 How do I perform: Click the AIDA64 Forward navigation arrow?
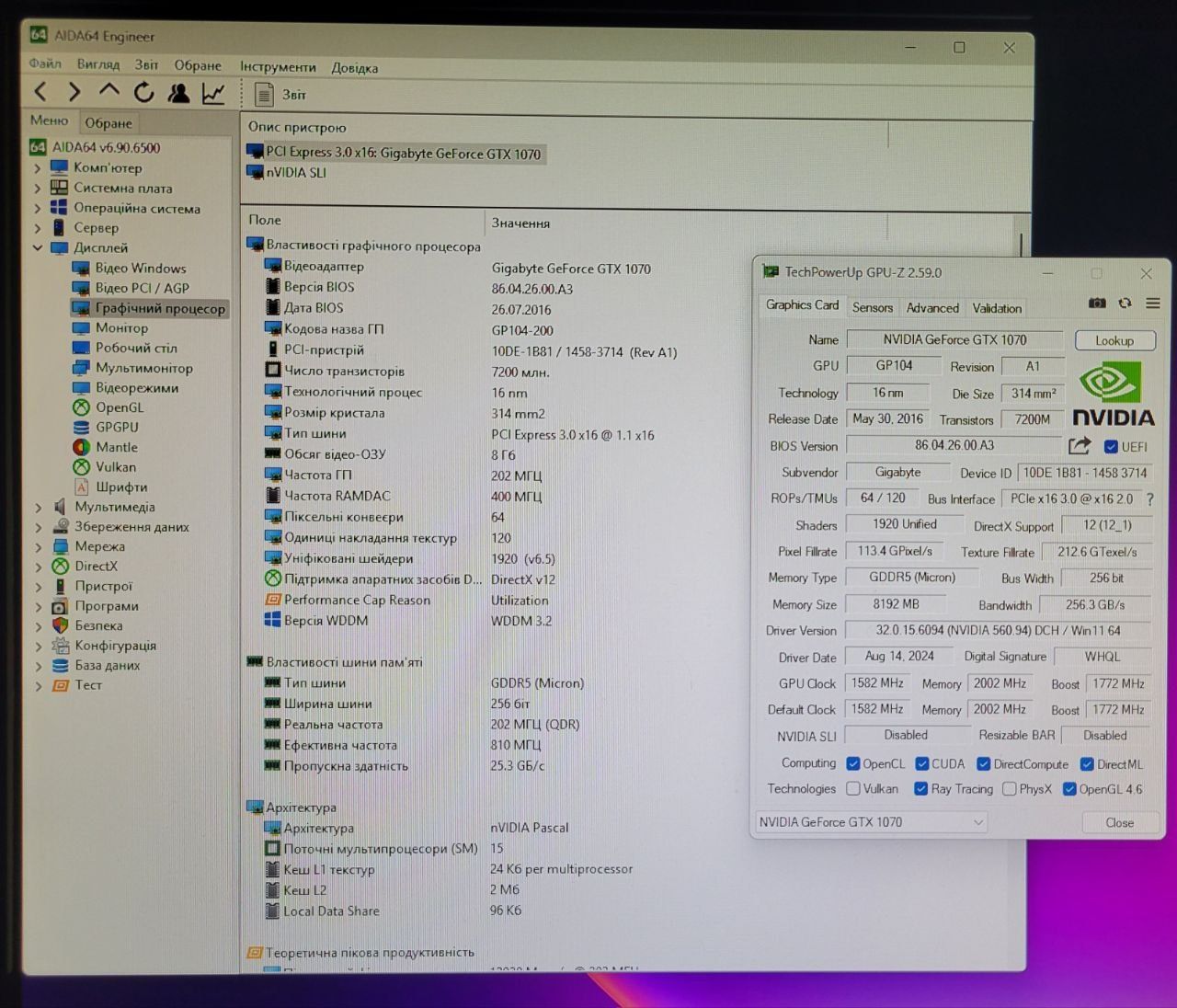pyautogui.click(x=74, y=92)
